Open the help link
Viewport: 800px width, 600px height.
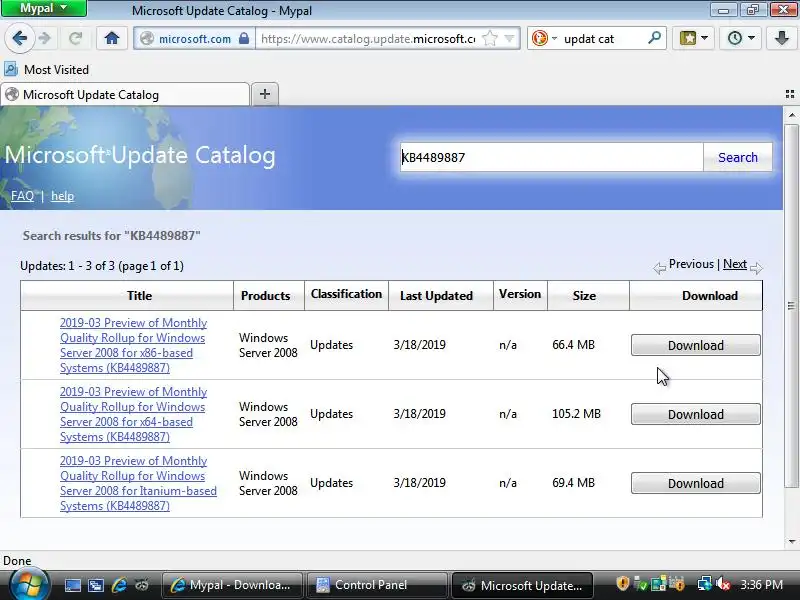coord(62,196)
